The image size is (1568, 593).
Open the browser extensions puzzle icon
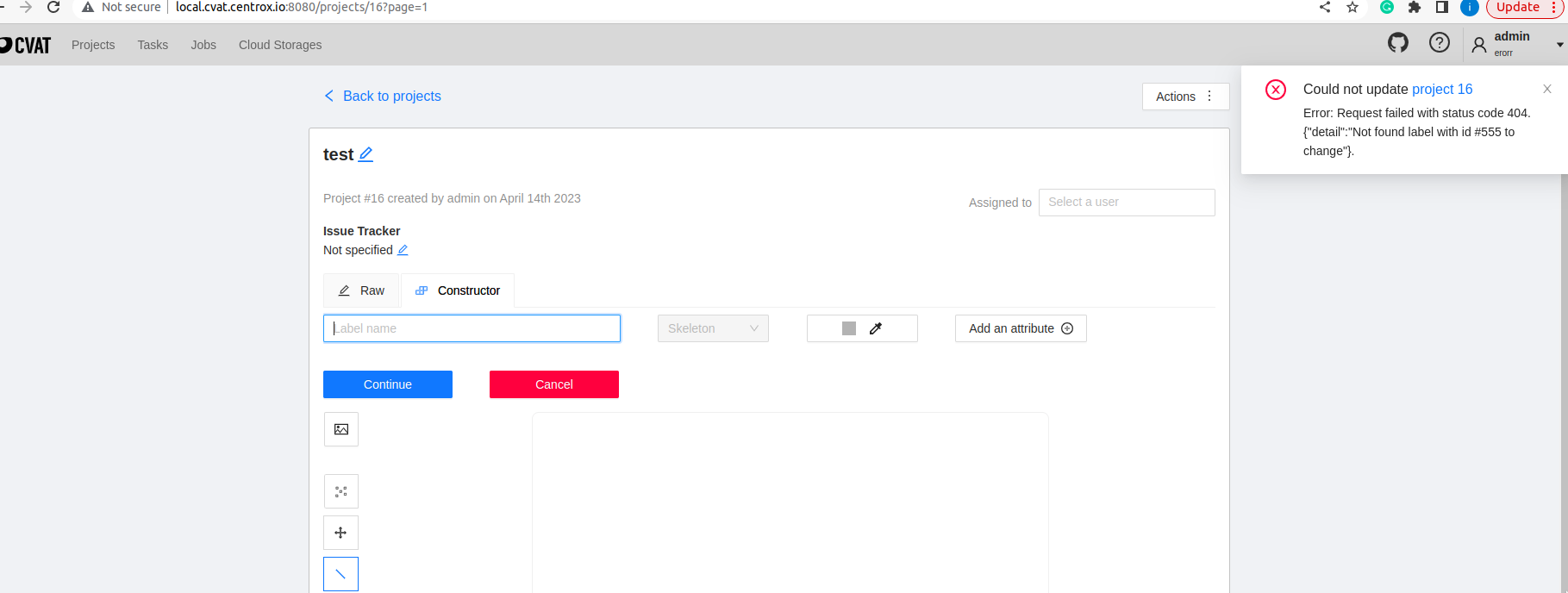pos(1415,7)
